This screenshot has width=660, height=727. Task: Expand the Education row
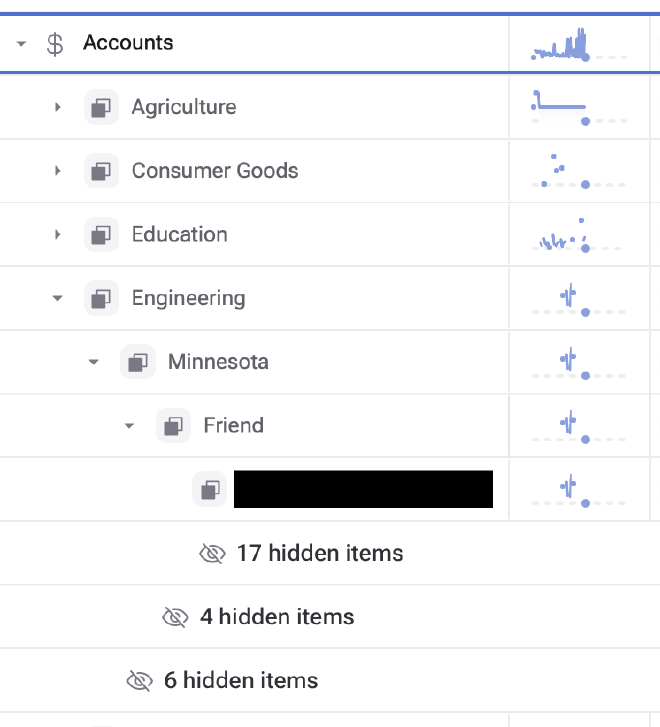click(58, 235)
